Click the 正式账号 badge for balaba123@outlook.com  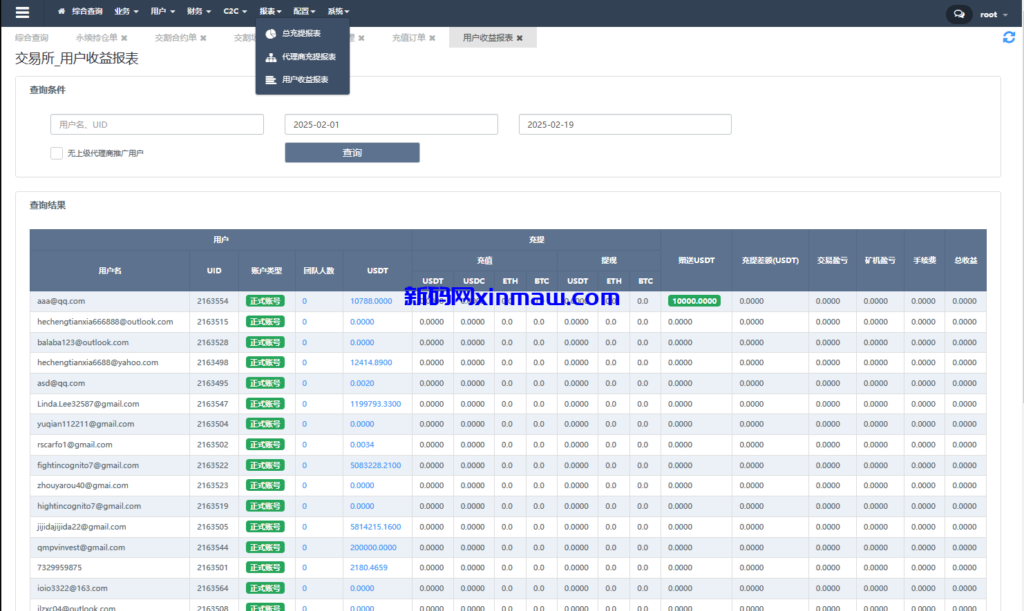coord(265,342)
